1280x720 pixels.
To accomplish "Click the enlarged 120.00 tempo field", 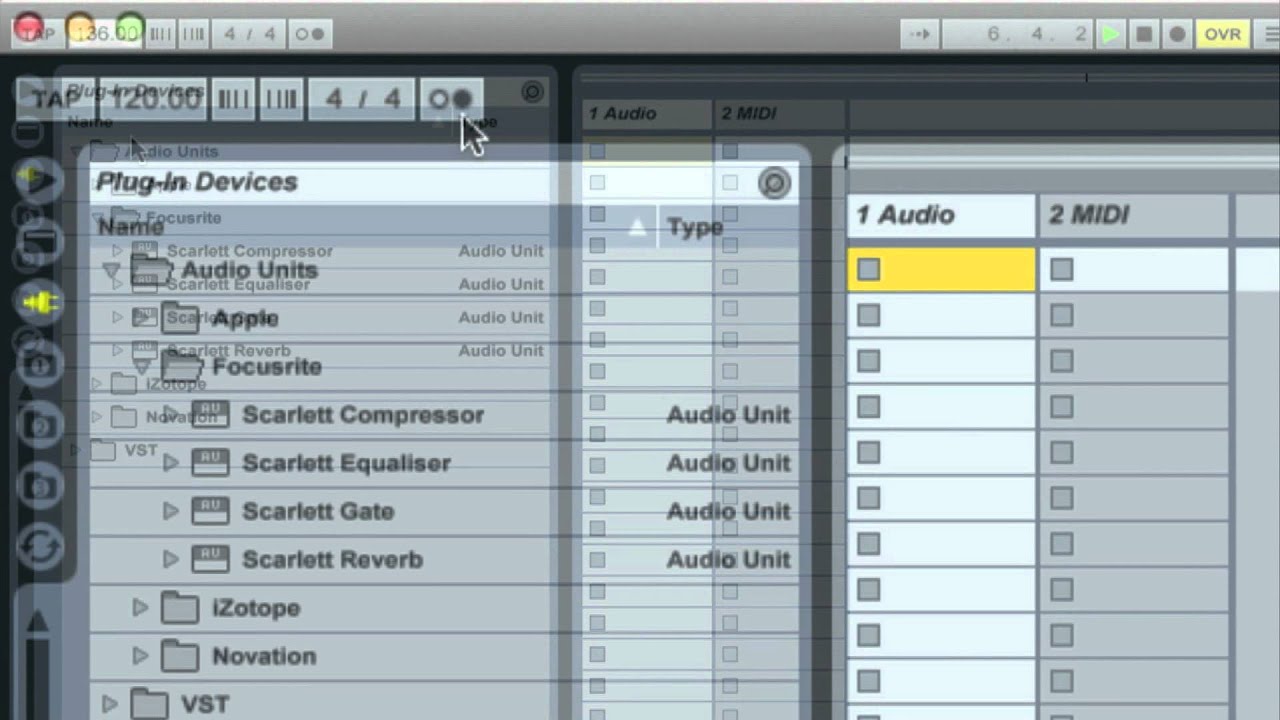I will pos(153,99).
